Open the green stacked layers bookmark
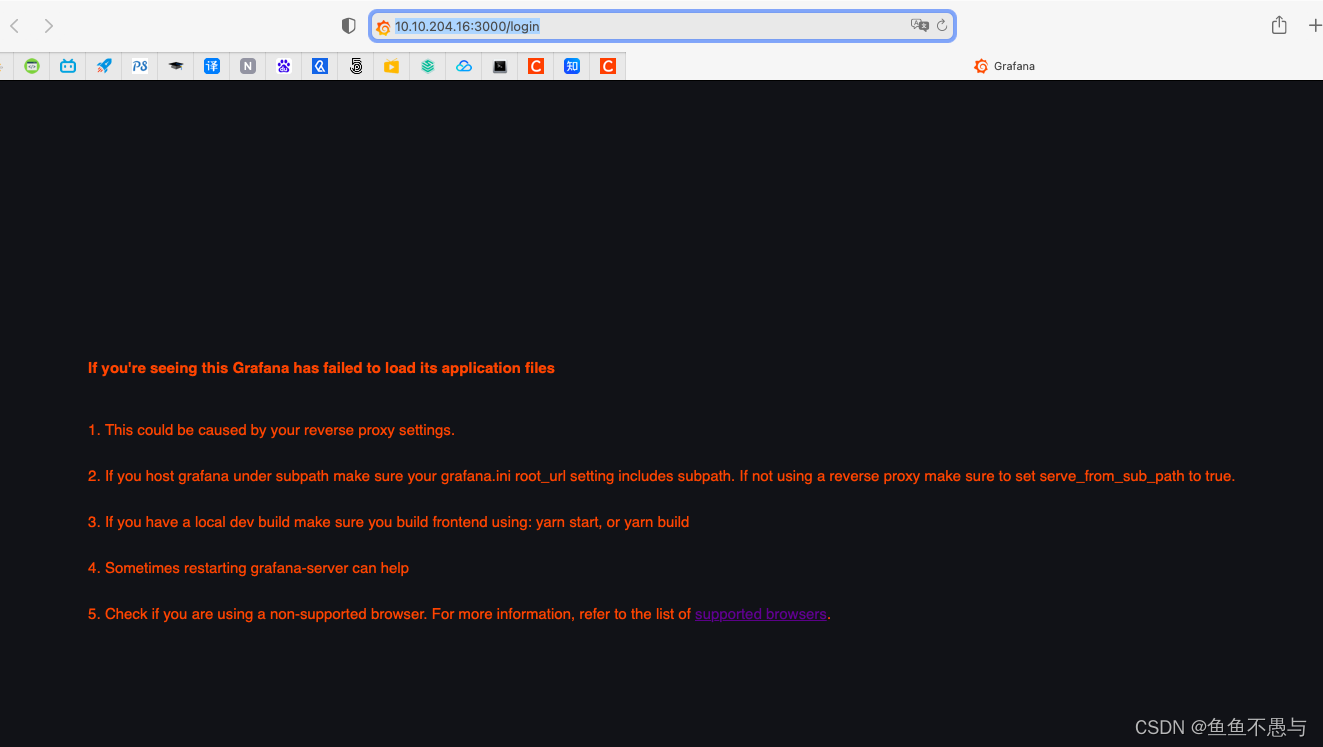The width and height of the screenshot is (1323, 747). tap(428, 66)
